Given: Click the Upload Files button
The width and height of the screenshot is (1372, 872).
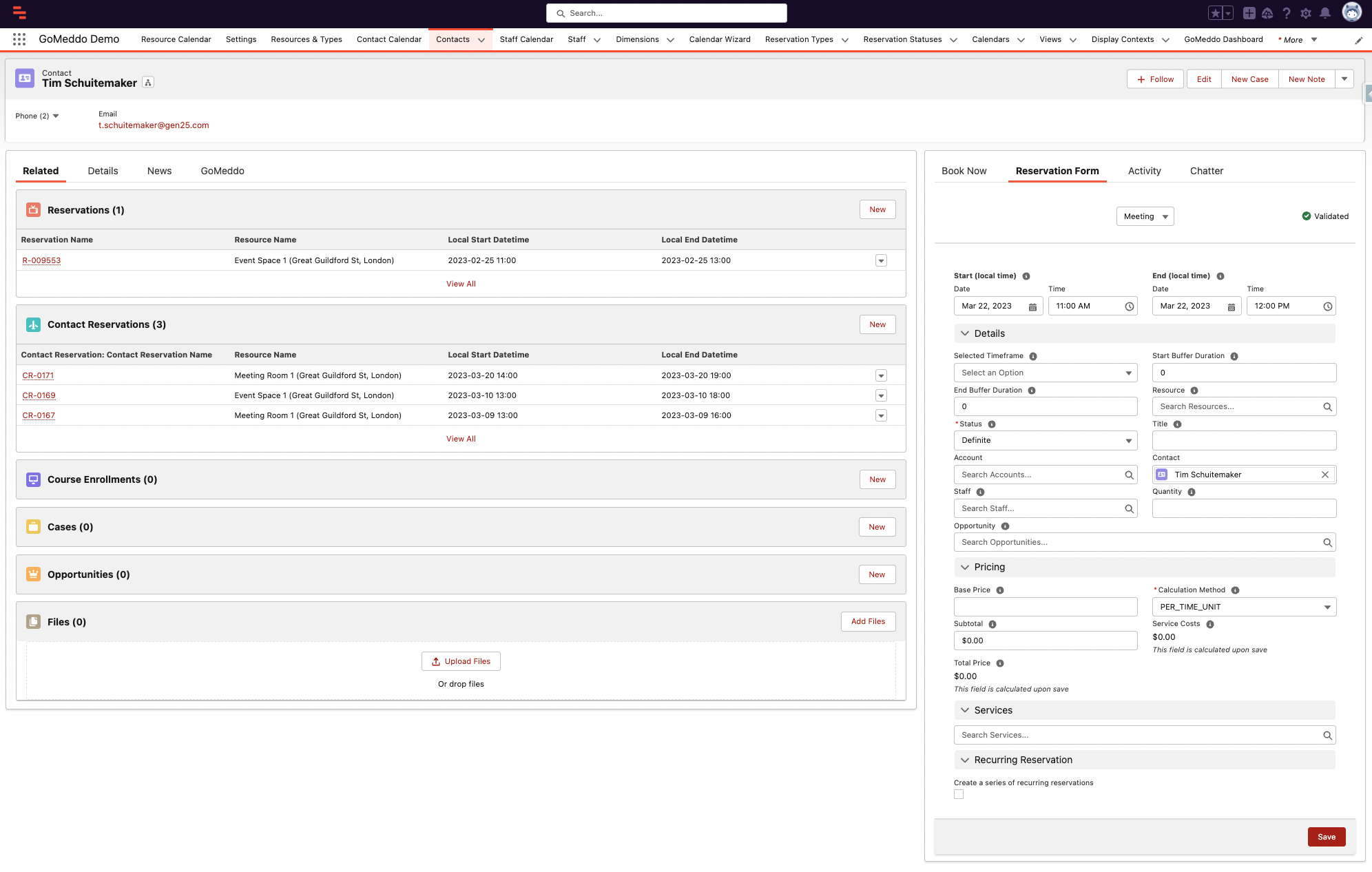Looking at the screenshot, I should click(461, 661).
